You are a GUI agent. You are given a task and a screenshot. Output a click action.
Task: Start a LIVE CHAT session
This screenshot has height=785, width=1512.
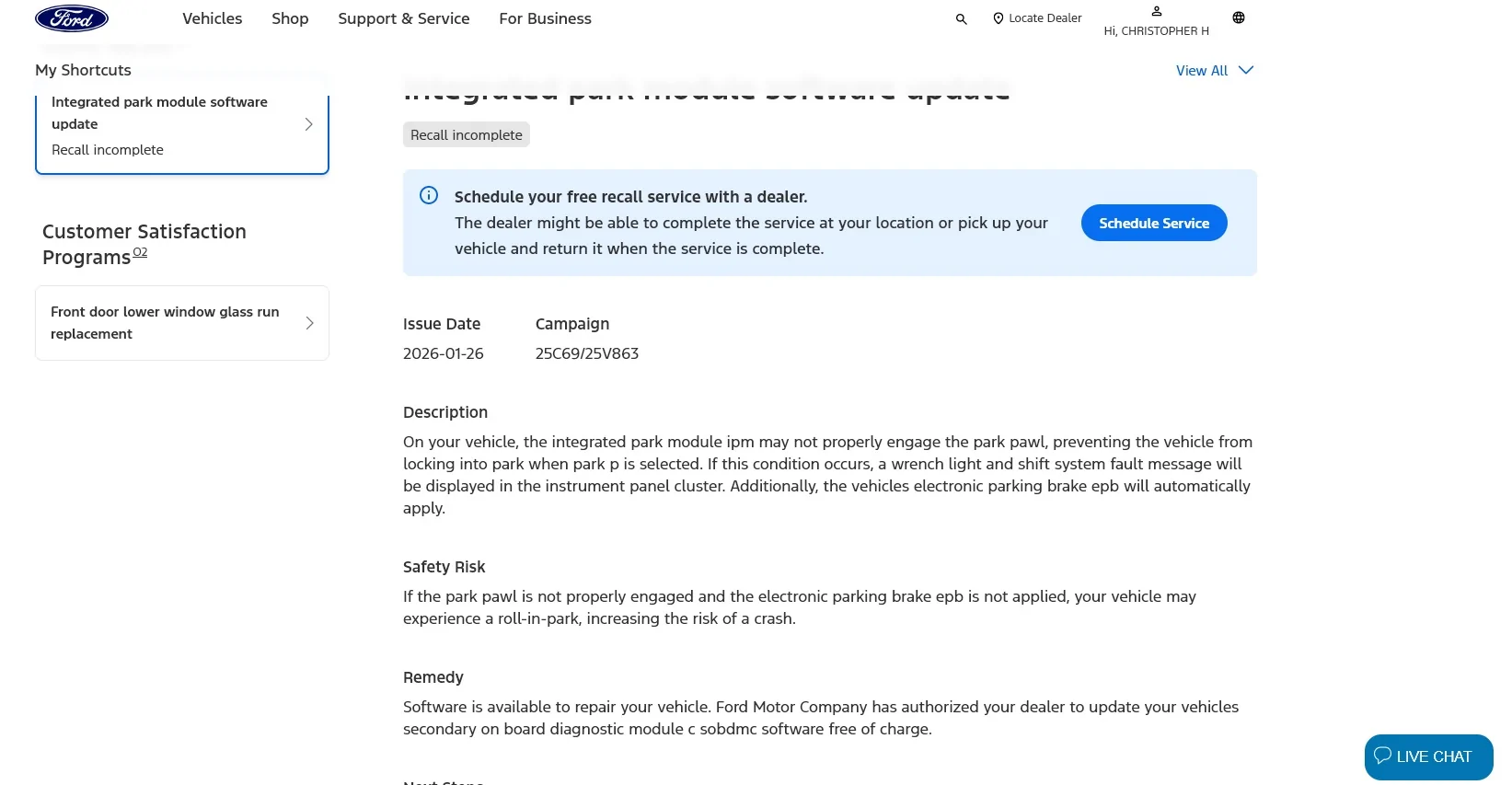pos(1428,756)
